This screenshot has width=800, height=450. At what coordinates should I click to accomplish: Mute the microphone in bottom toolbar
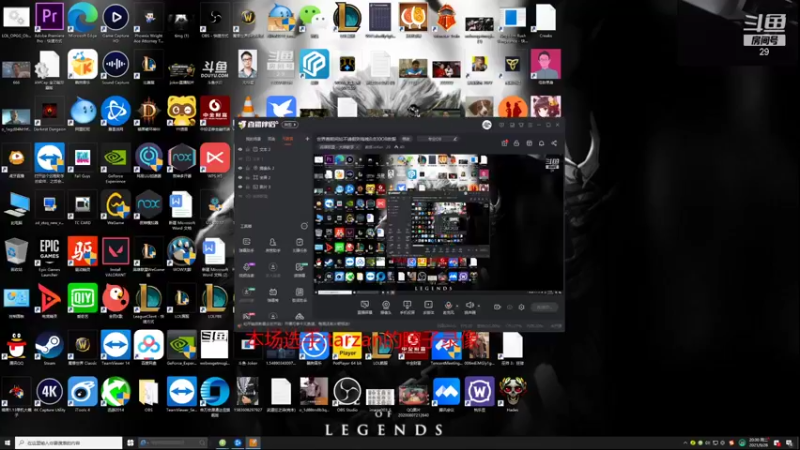[448, 307]
